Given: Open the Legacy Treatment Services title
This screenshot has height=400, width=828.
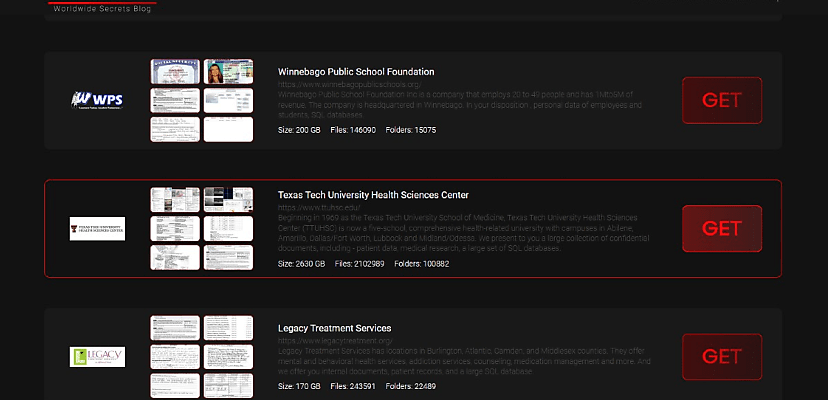Looking at the screenshot, I should (x=334, y=328).
